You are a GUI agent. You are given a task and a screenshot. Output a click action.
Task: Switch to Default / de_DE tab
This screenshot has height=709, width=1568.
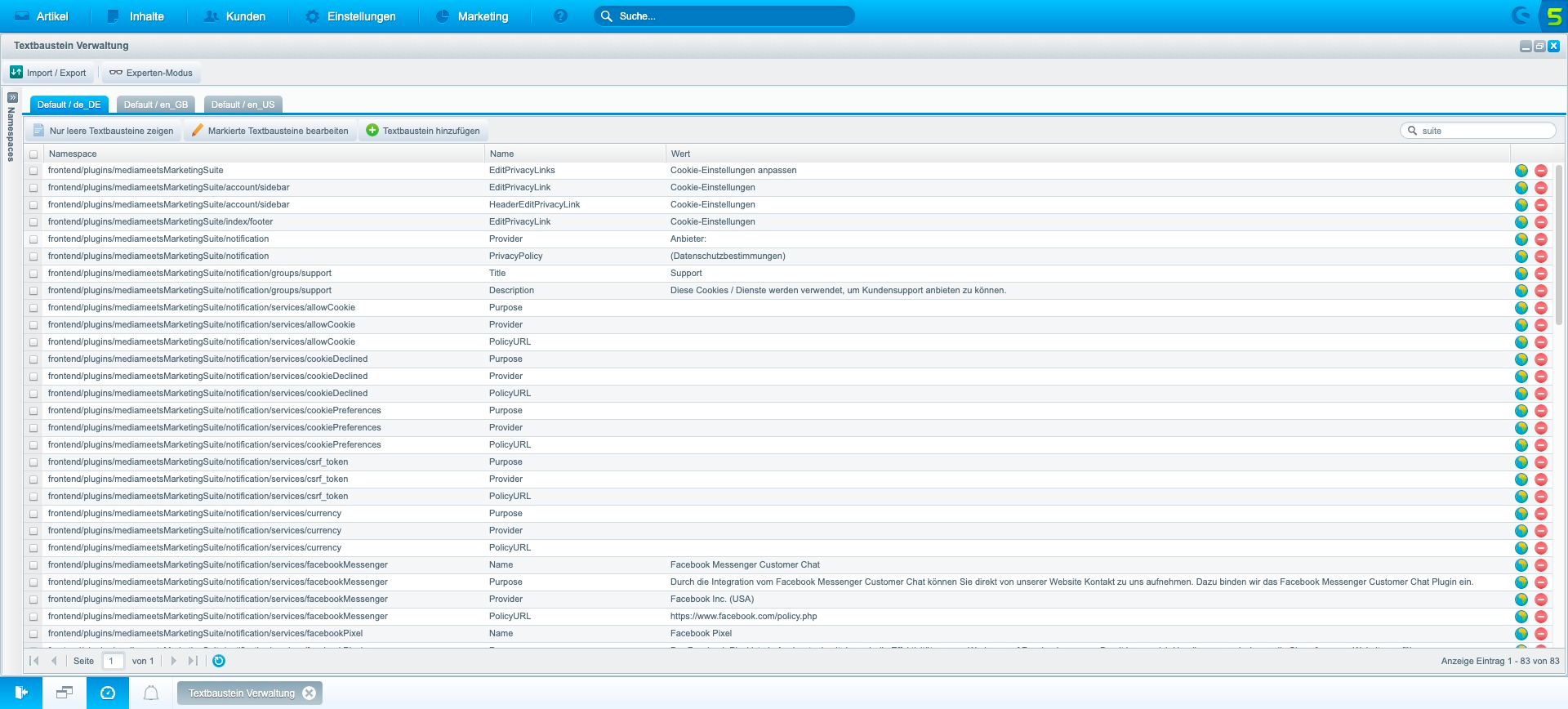69,105
